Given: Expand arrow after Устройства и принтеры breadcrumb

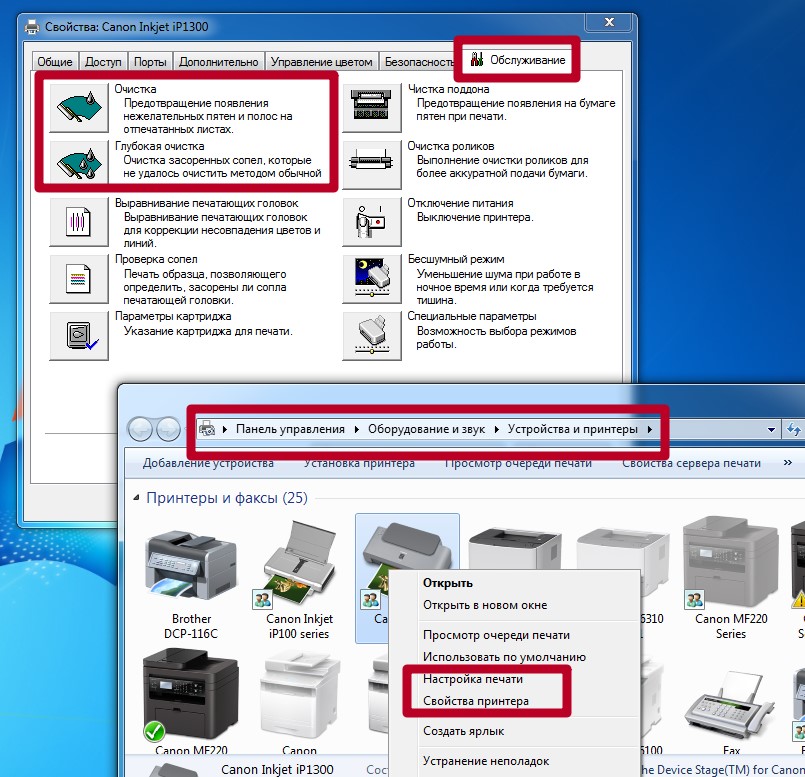Looking at the screenshot, I should (x=651, y=430).
